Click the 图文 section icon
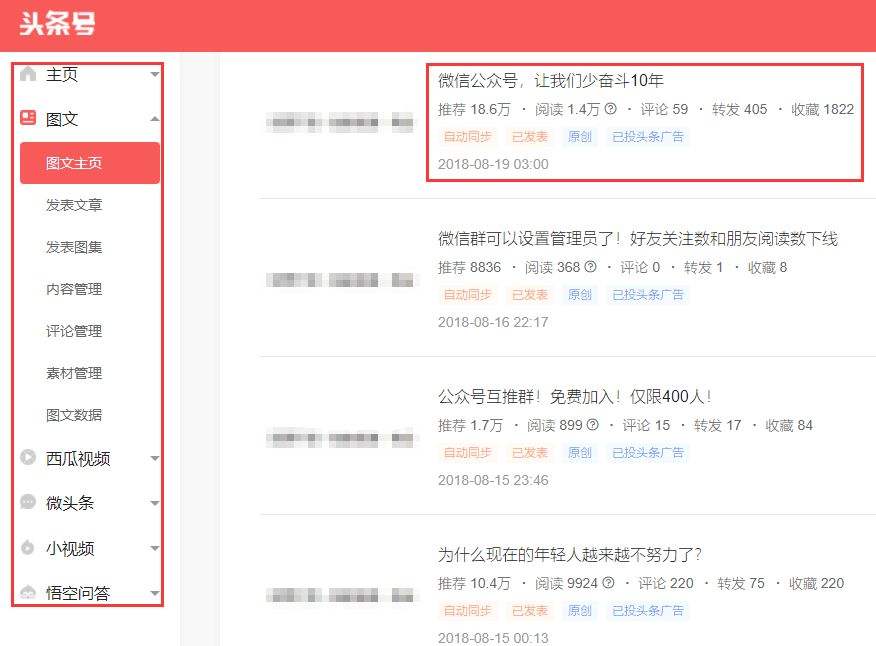This screenshot has height=646, width=876. point(27,117)
